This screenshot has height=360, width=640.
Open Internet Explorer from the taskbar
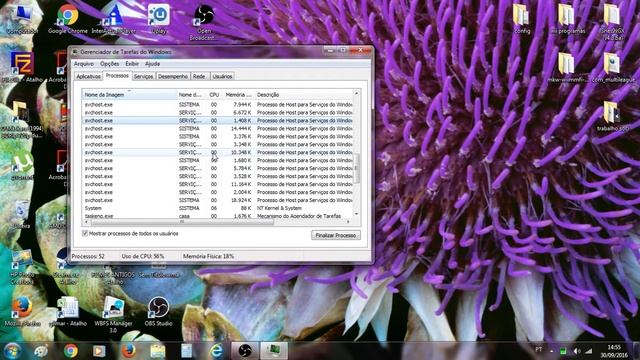click(216, 351)
